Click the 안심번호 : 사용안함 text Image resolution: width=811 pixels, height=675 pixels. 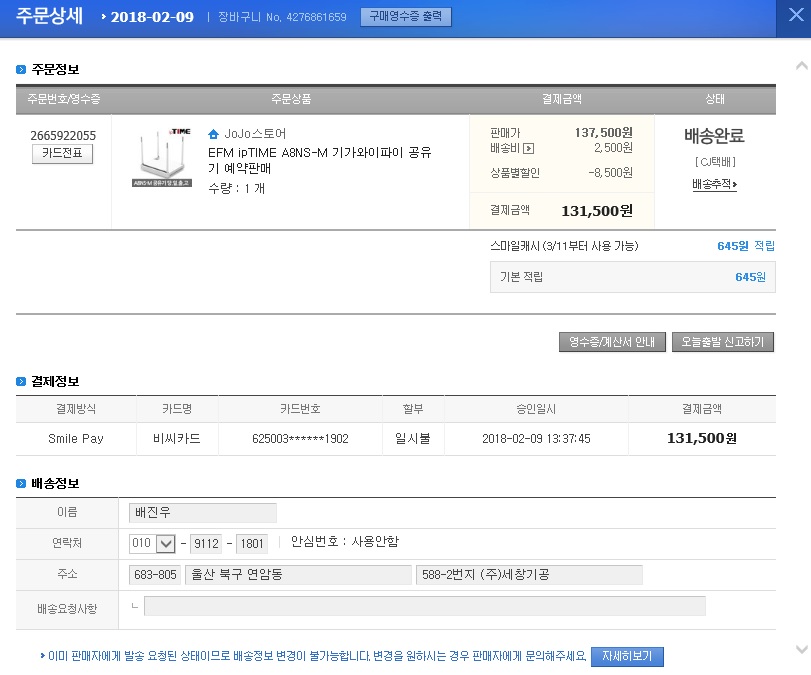345,542
